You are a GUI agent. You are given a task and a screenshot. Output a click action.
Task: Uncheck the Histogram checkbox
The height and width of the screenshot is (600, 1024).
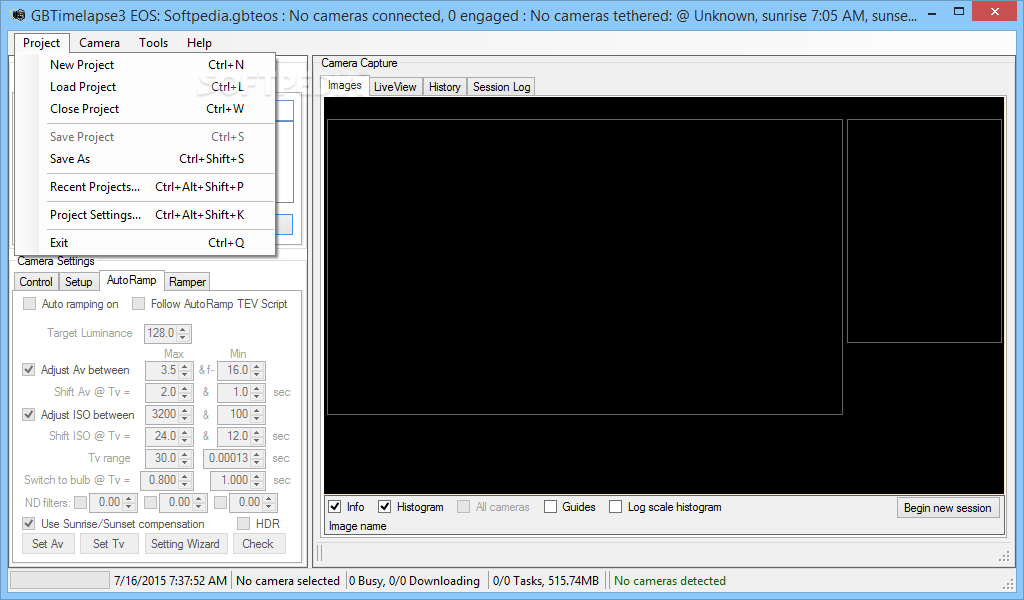tap(385, 507)
